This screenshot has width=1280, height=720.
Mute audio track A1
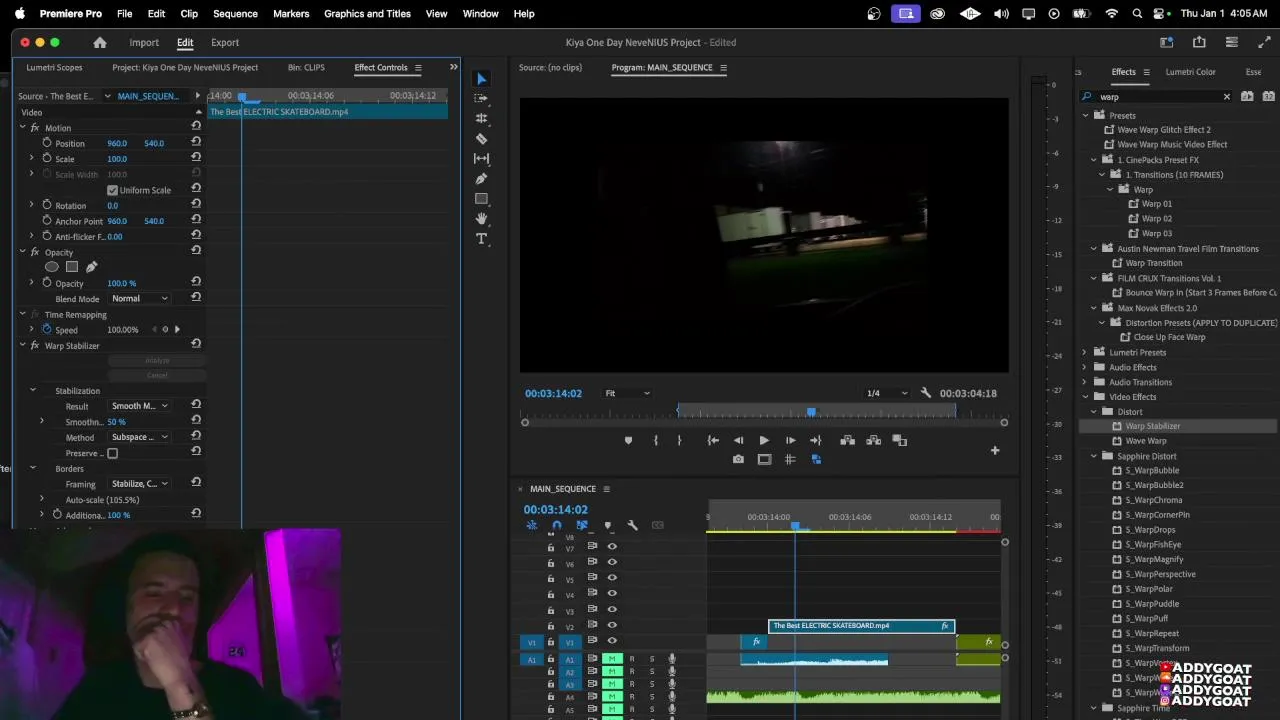(612, 659)
